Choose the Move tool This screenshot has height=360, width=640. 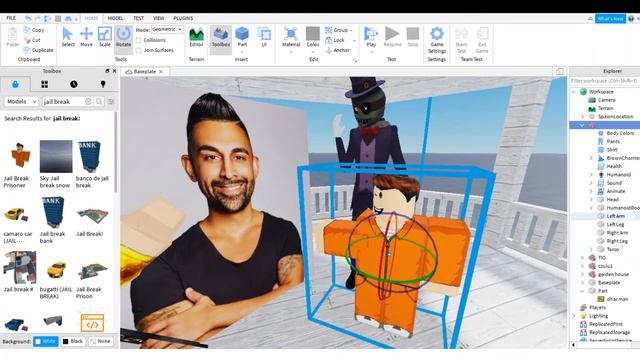[86, 37]
